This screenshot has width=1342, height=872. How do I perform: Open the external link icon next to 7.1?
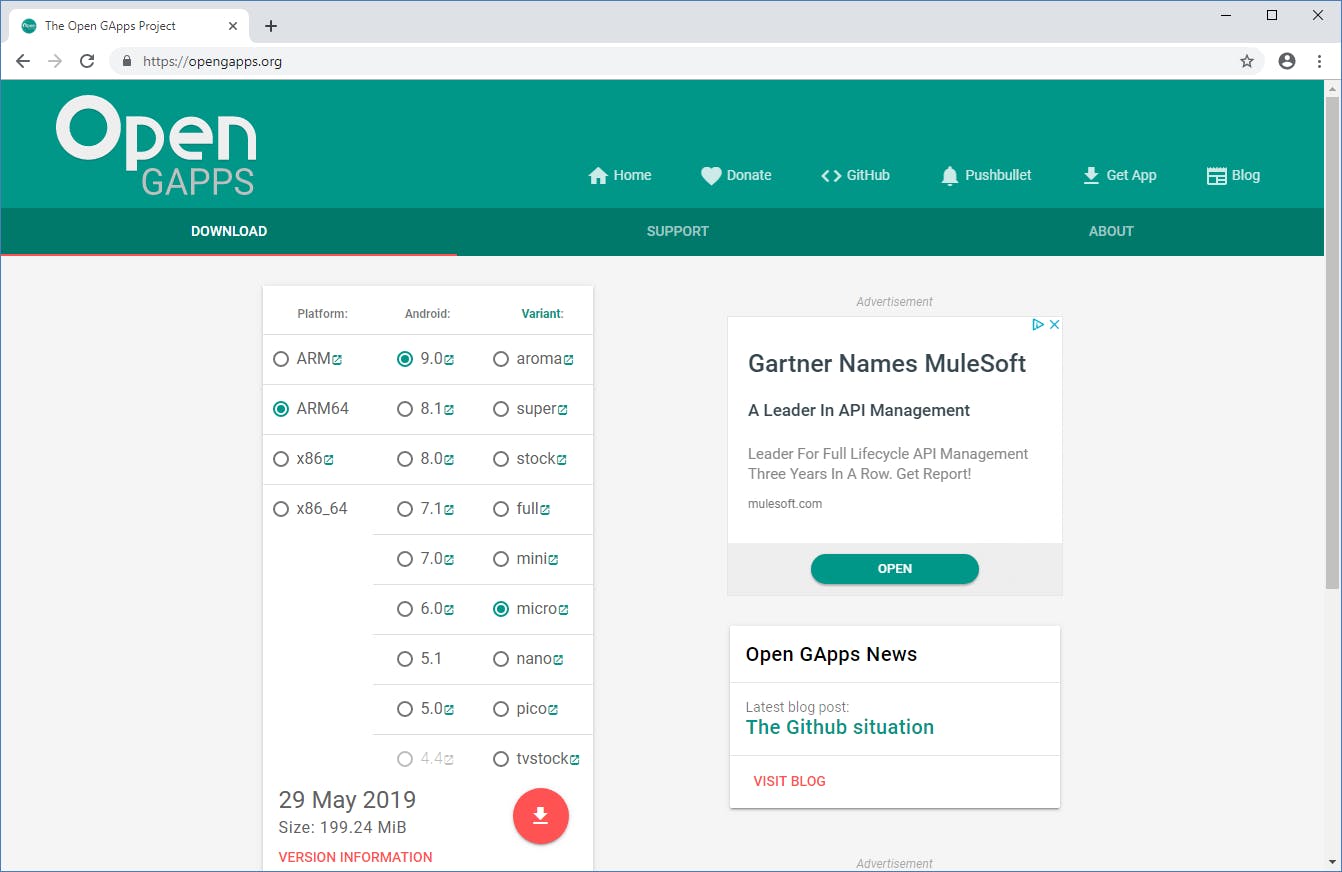click(449, 510)
